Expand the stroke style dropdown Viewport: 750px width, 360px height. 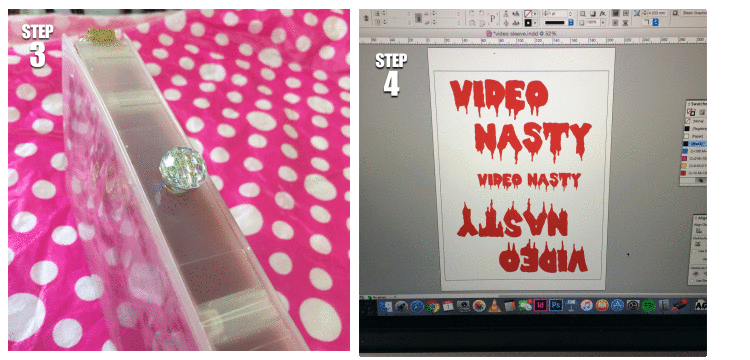point(571,22)
